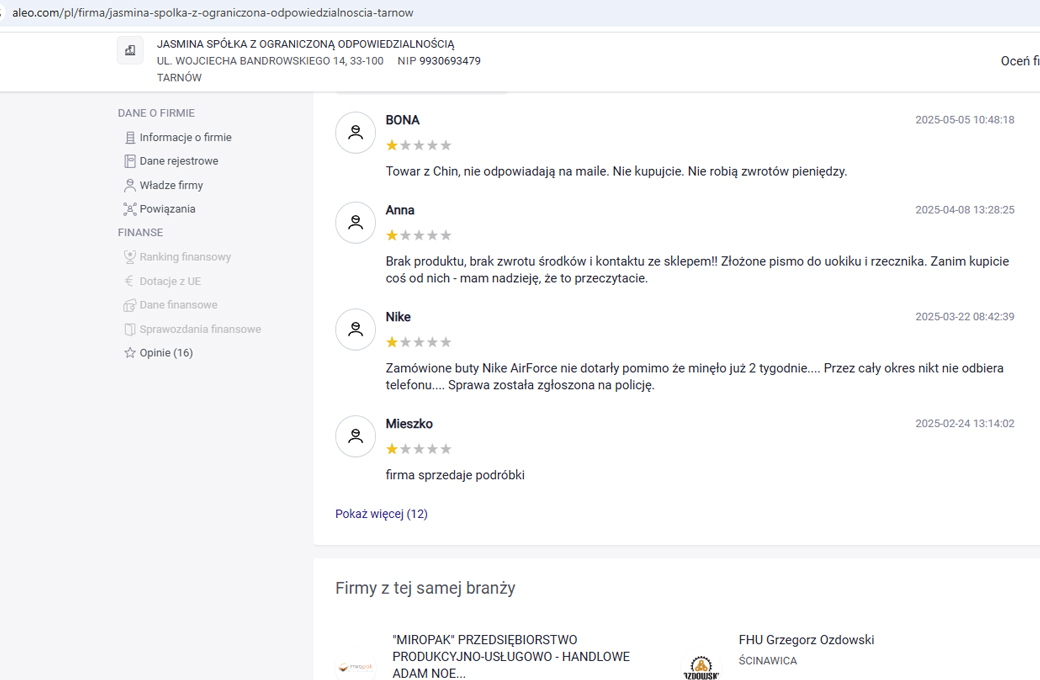Click the heading 'Firmy z tej samej branży'
Image resolution: width=1040 pixels, height=680 pixels.
tap(425, 588)
